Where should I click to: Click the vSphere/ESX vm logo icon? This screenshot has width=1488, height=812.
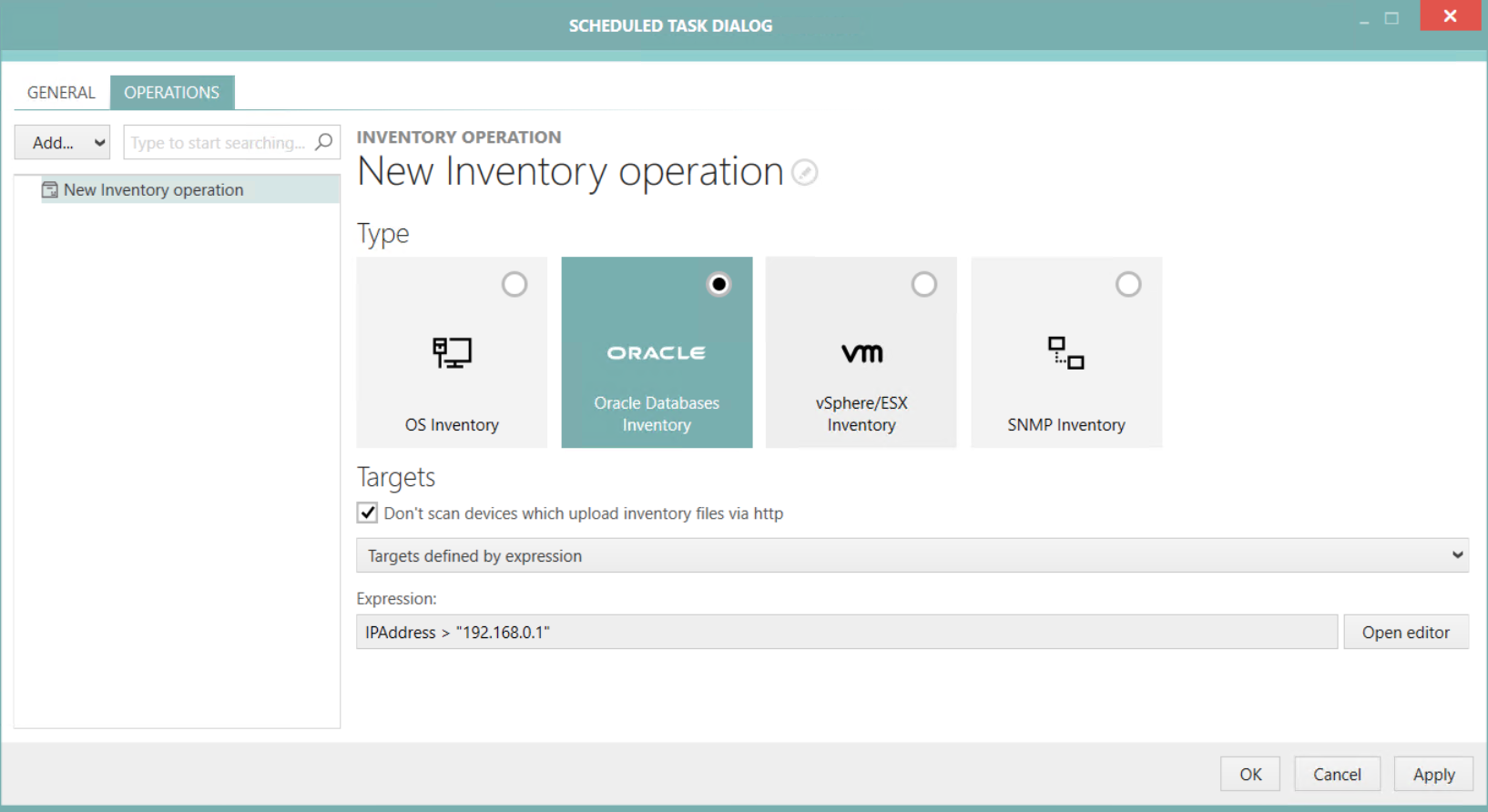click(861, 353)
